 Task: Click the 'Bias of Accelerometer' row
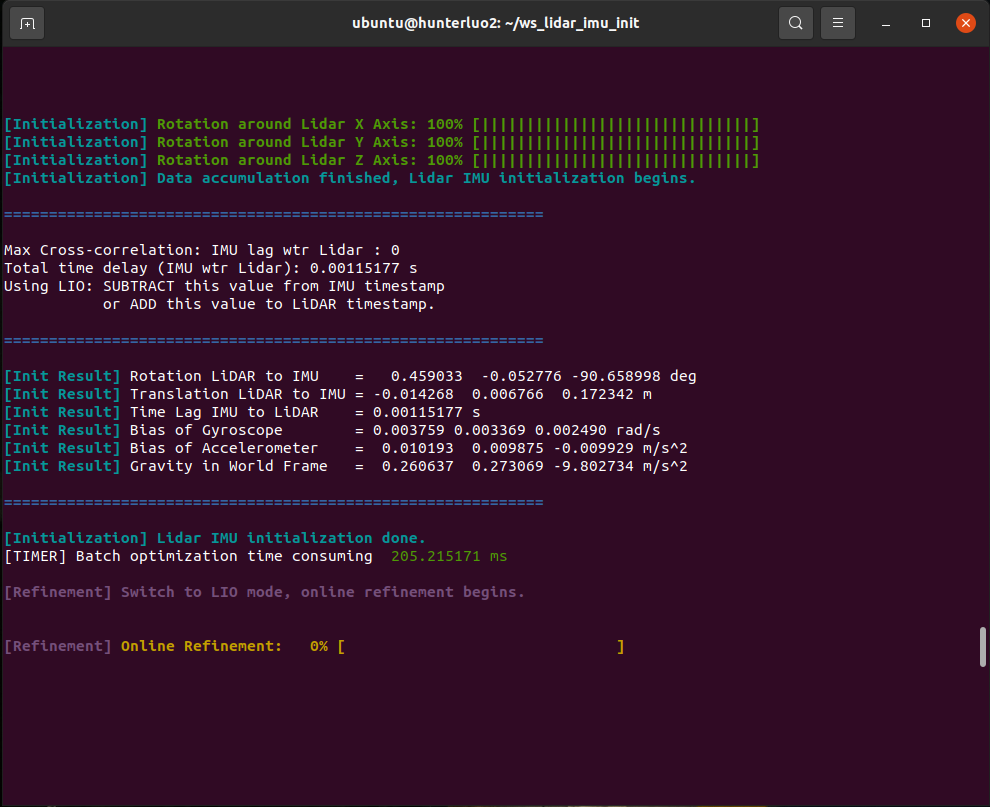[x=345, y=448]
